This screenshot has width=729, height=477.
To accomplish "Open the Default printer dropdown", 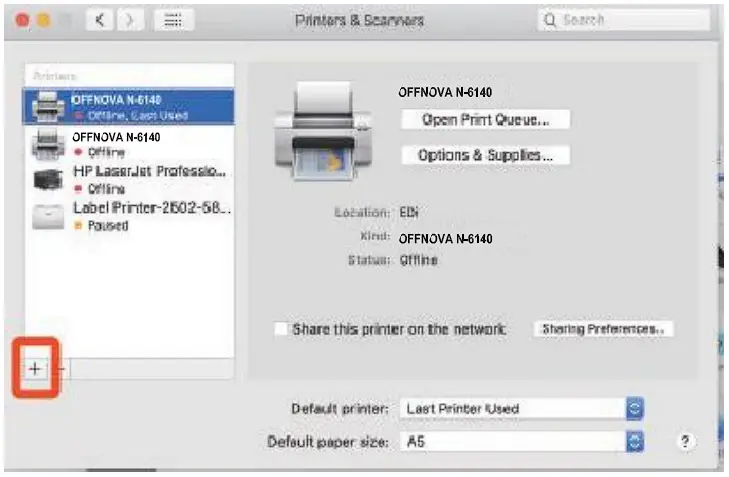I will tap(521, 409).
